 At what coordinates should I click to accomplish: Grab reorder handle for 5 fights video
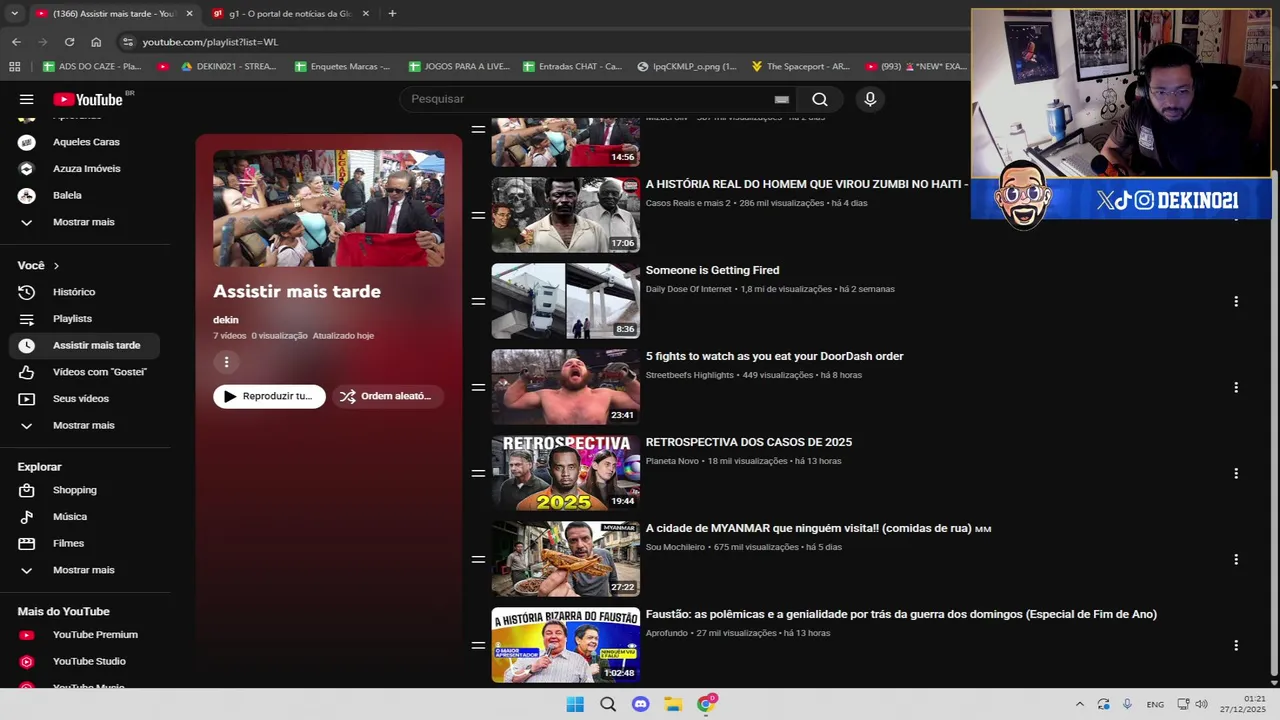pyautogui.click(x=478, y=387)
